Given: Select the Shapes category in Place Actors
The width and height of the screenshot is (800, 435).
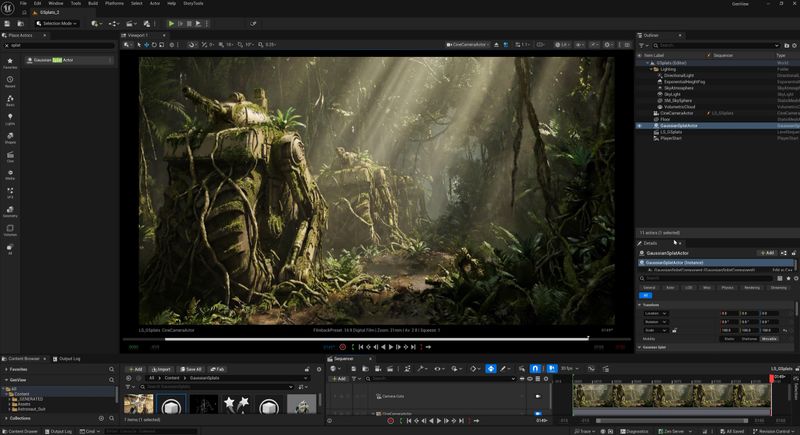Looking at the screenshot, I should coord(10,138).
